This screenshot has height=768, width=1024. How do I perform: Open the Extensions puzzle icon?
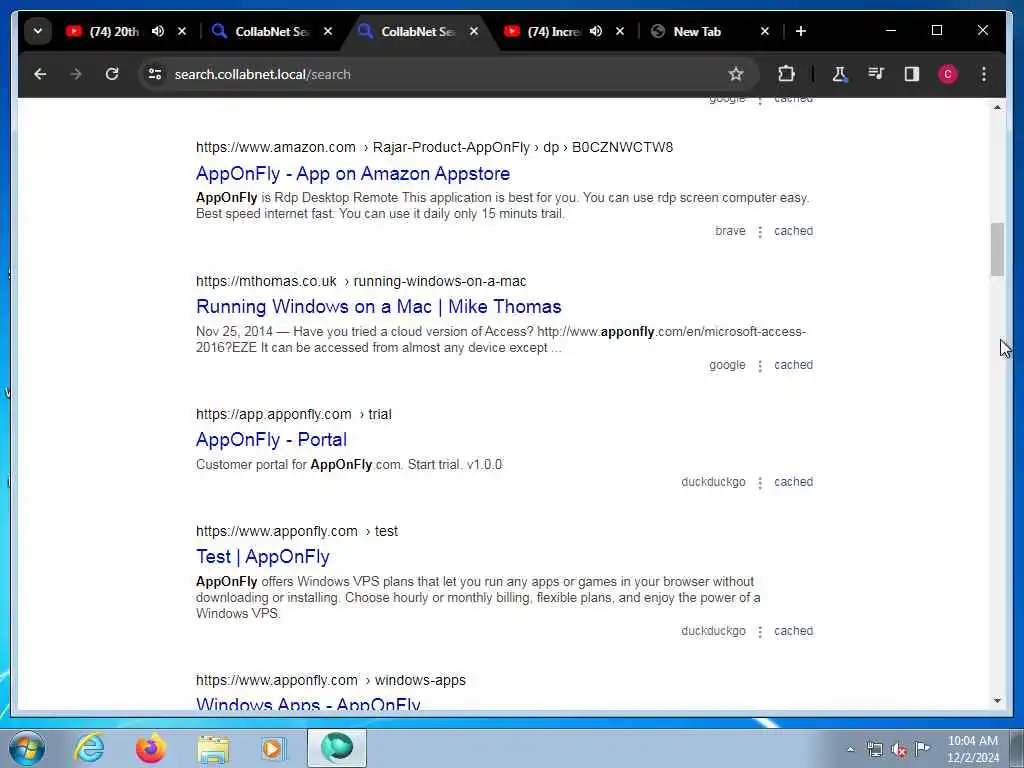coord(786,74)
